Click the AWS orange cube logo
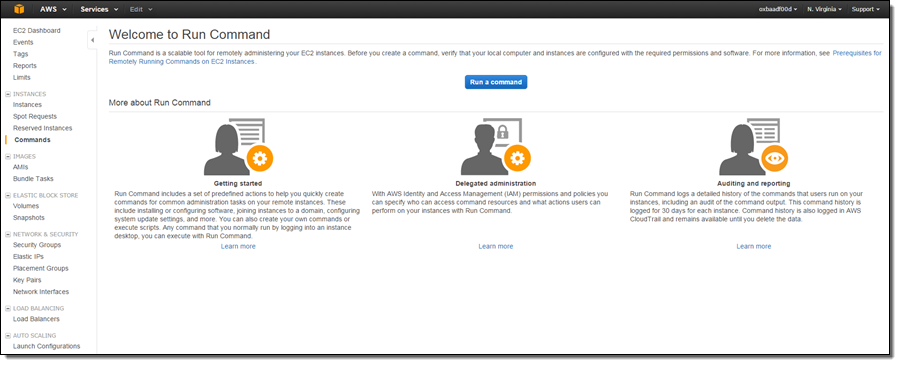This screenshot has height=365, width=900. [x=20, y=9]
